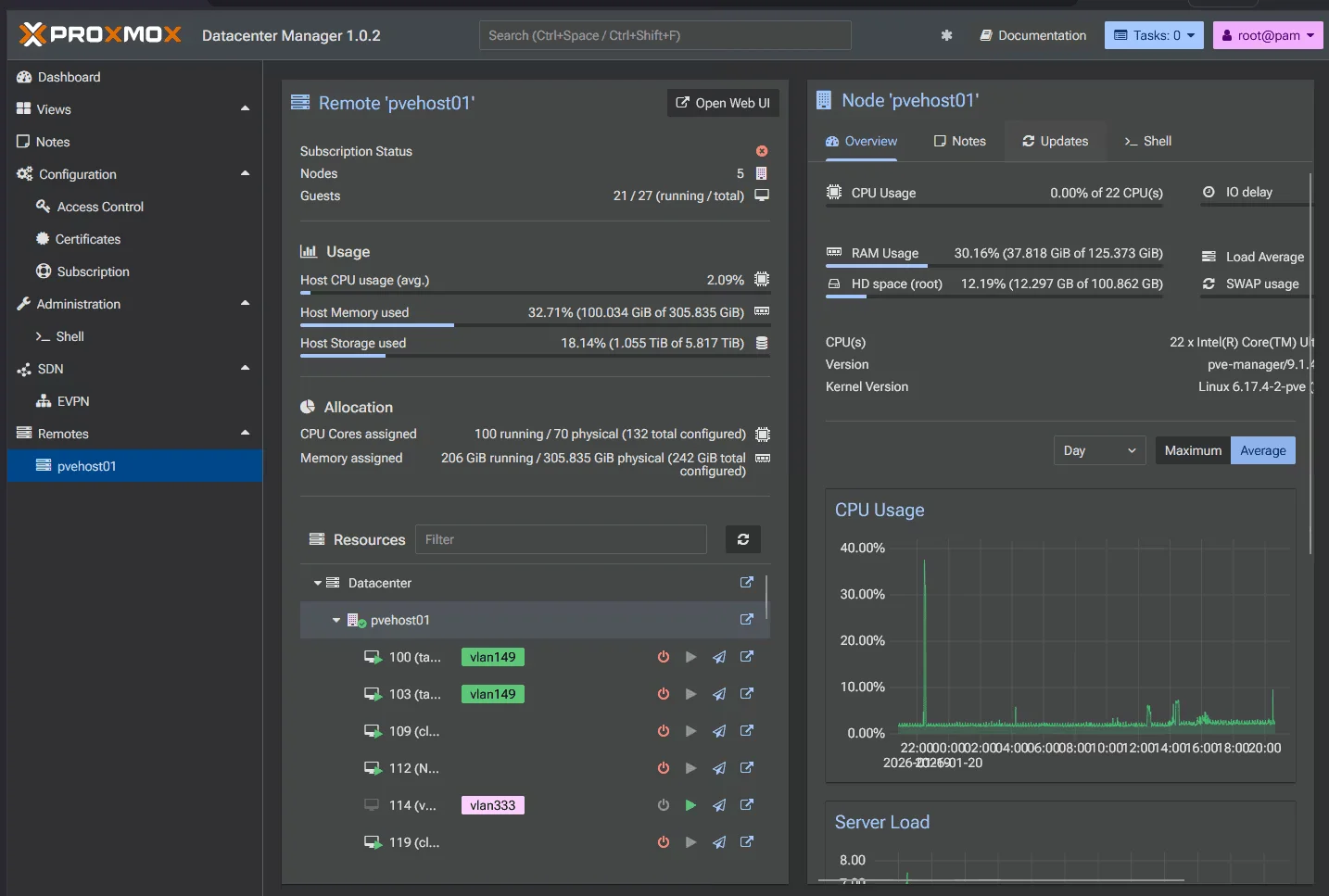Viewport: 1329px width, 896px height.
Task: Select the vlan333 tag on VM 114
Action: tap(492, 805)
